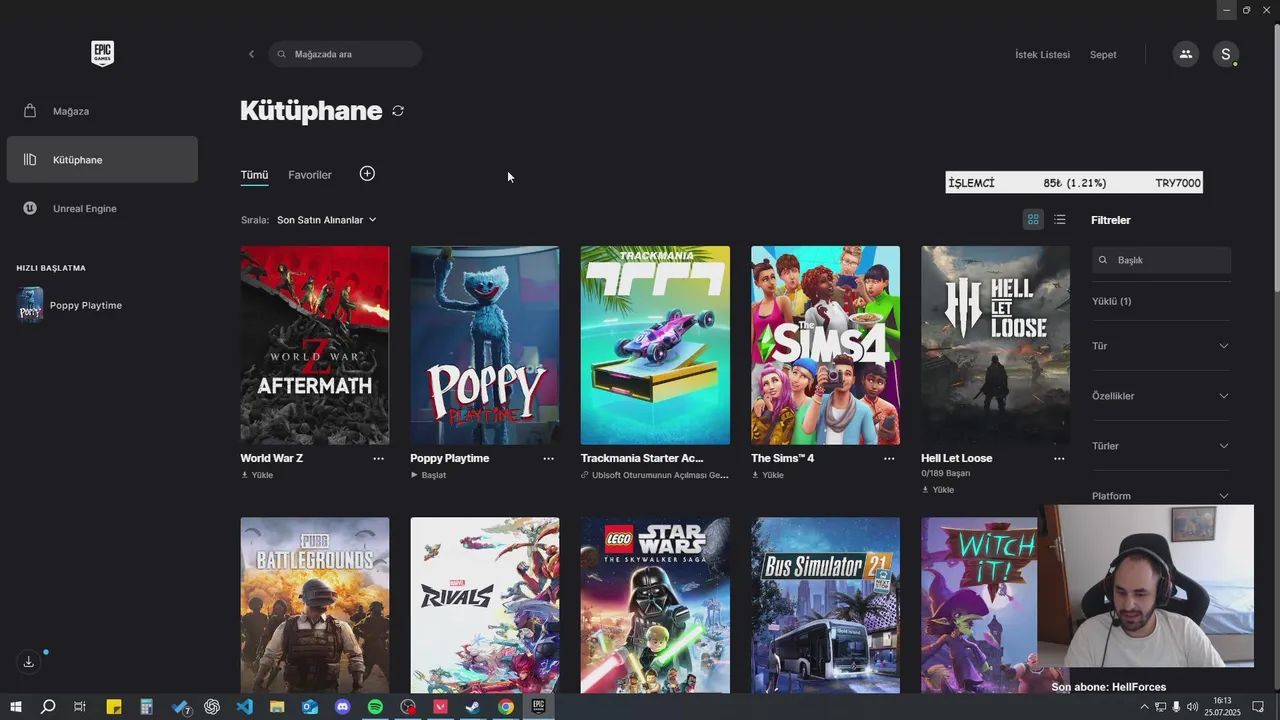Open the Sepet cart link

[1103, 55]
